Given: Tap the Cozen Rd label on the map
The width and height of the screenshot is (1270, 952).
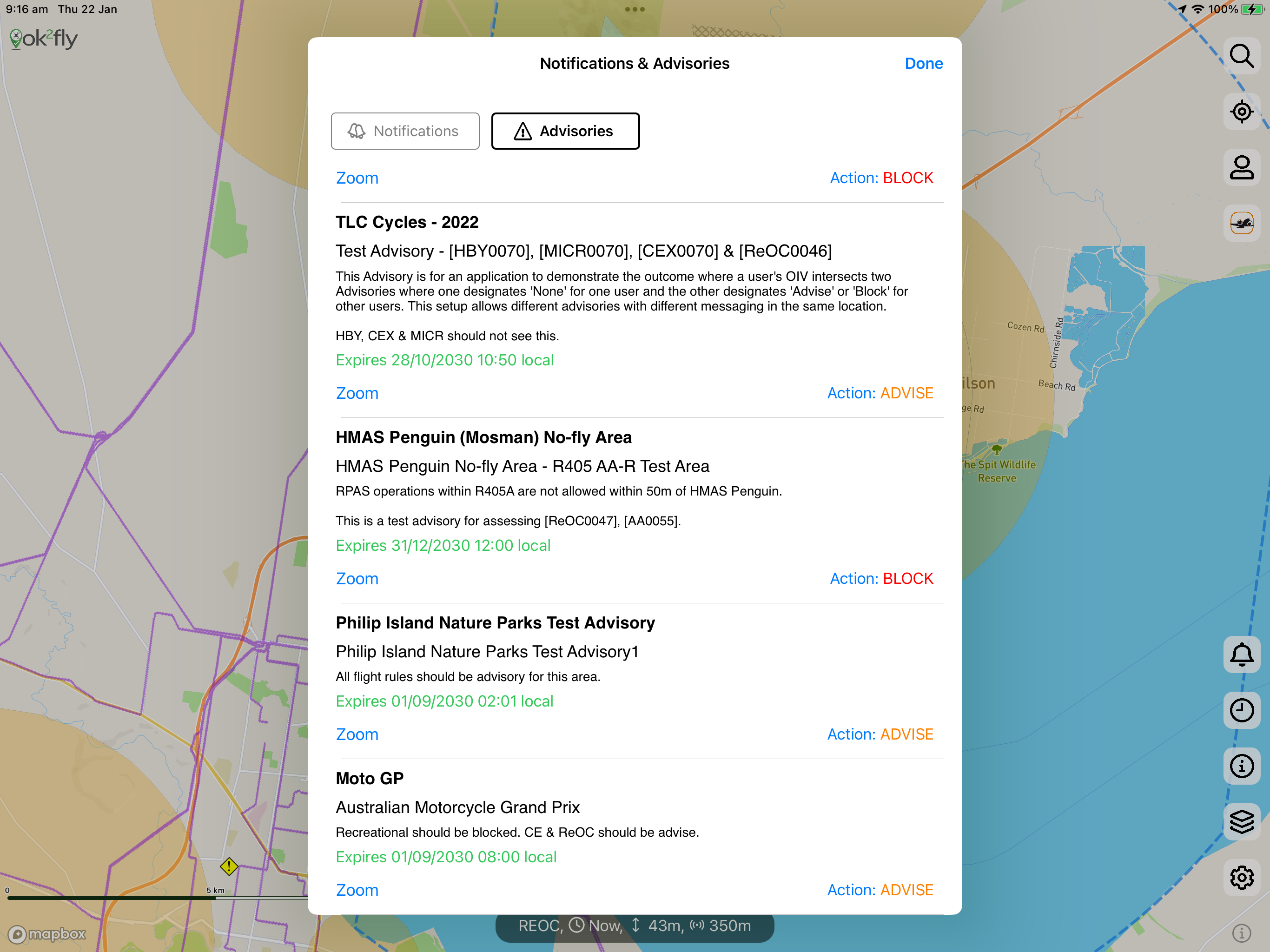Looking at the screenshot, I should [x=1025, y=327].
